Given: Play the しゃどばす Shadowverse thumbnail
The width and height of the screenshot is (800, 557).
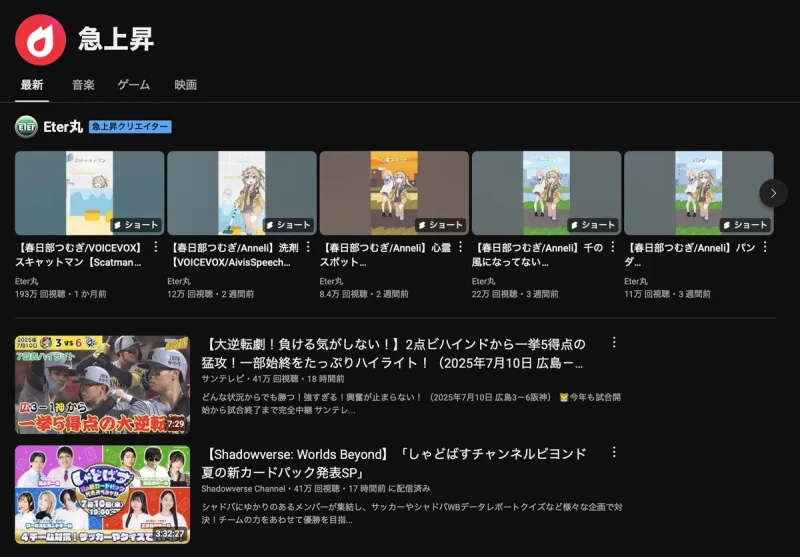Looking at the screenshot, I should click(102, 494).
